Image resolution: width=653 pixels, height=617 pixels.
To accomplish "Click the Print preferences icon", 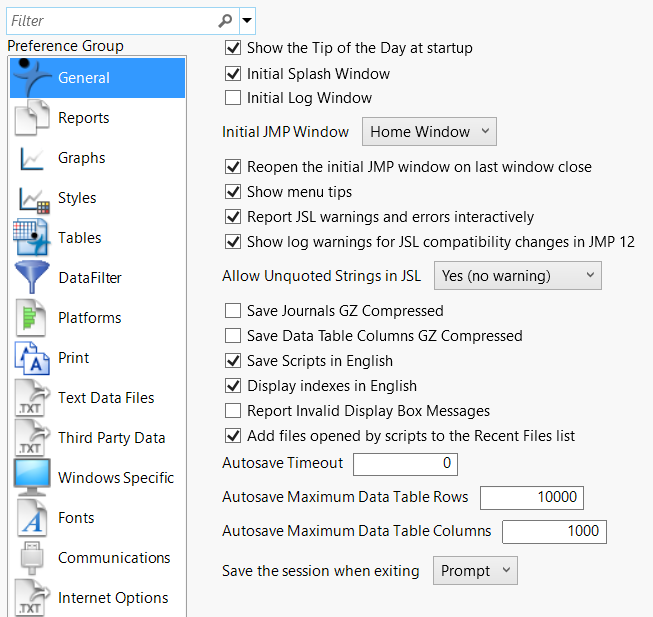I will point(32,358).
